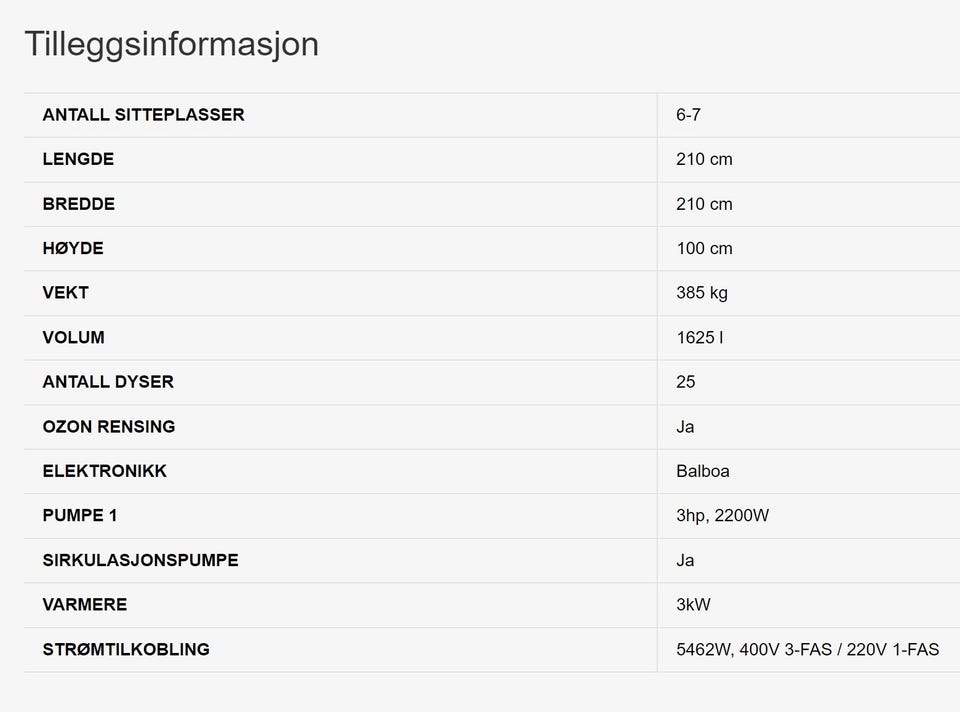Click the 25 nozzle count value
The height and width of the screenshot is (712, 960).
pos(686,382)
